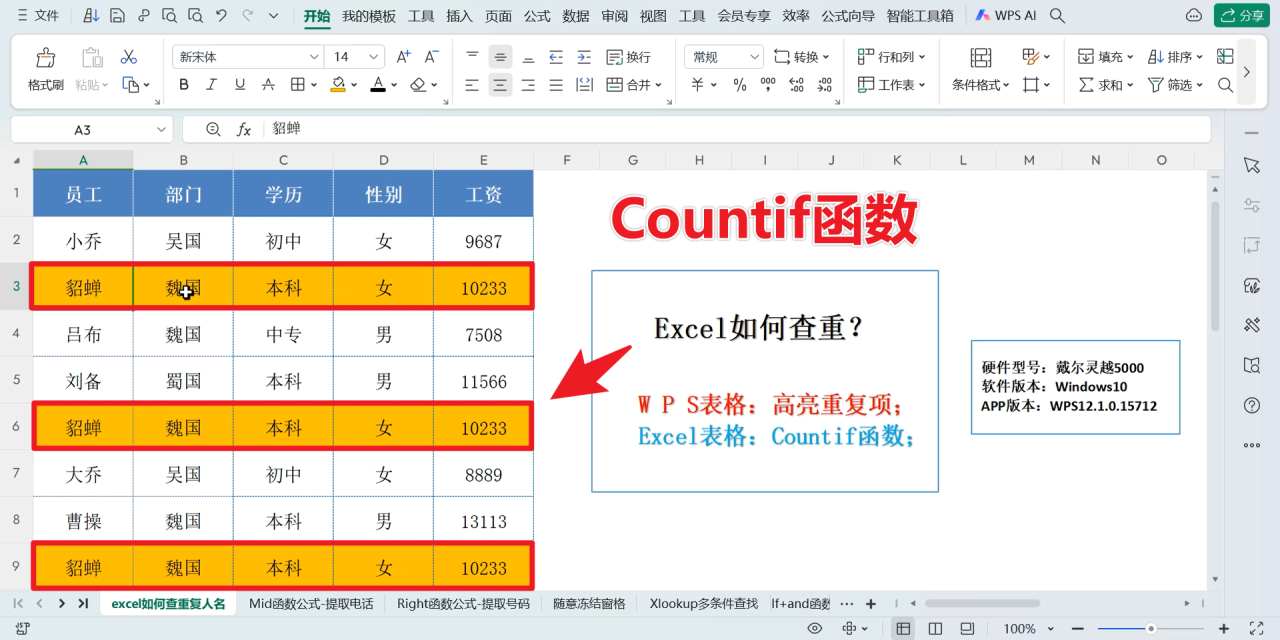
Task: Click into the formula bar showing 貂蝉
Action: (735, 129)
